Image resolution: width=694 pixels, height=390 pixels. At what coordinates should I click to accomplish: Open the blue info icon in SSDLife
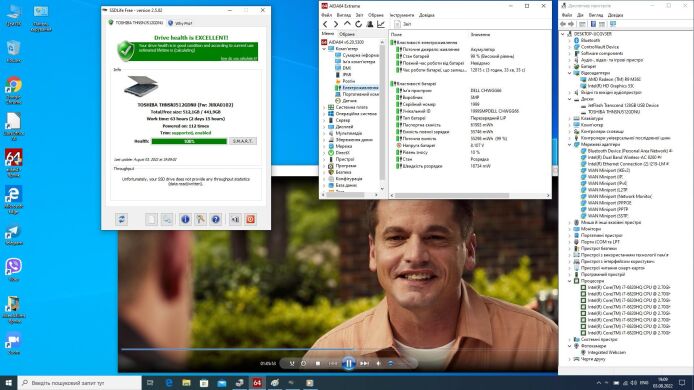click(x=185, y=219)
